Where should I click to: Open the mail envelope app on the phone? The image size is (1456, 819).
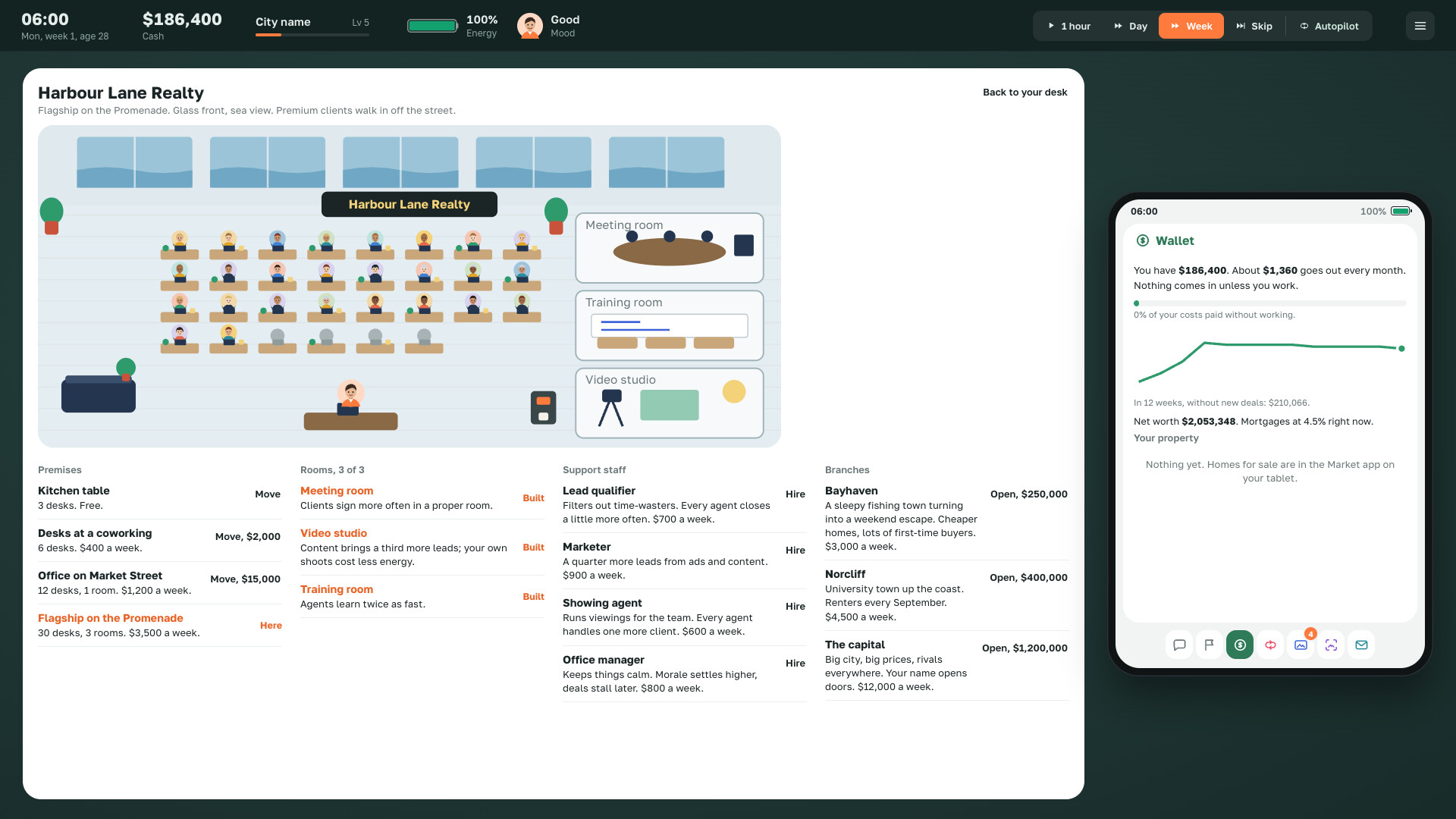pyautogui.click(x=1361, y=645)
